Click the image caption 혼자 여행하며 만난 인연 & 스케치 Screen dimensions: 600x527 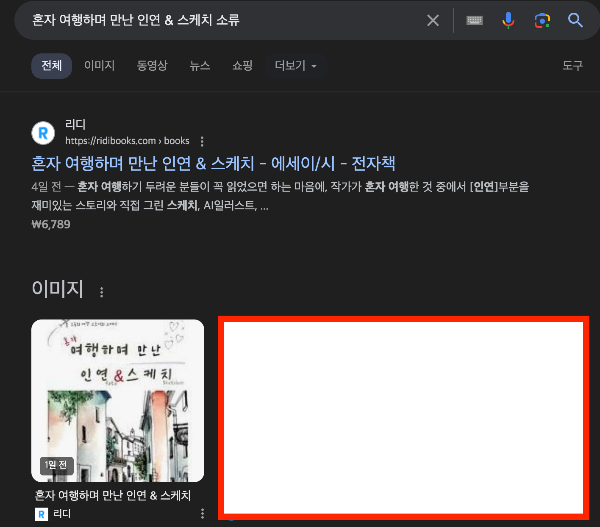112,495
